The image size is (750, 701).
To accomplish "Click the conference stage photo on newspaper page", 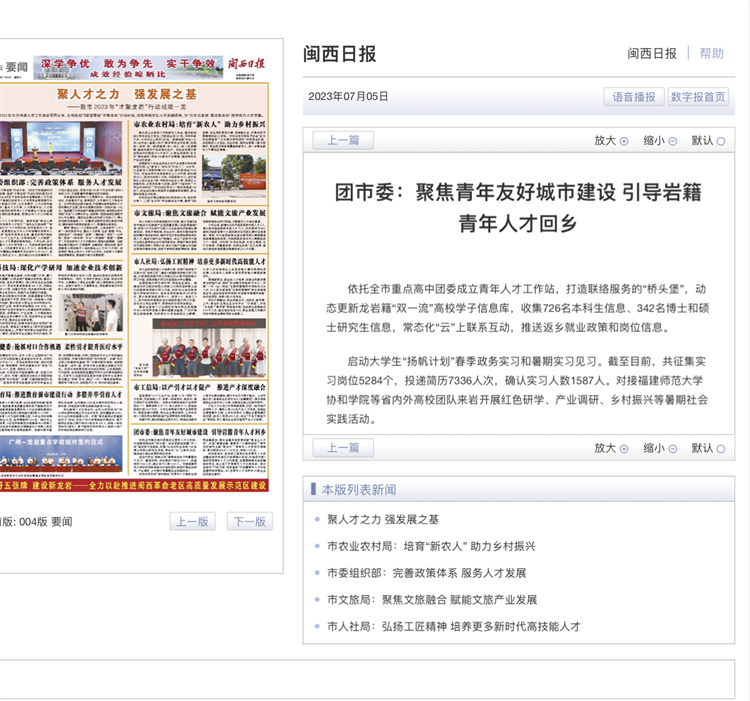I will [61, 147].
